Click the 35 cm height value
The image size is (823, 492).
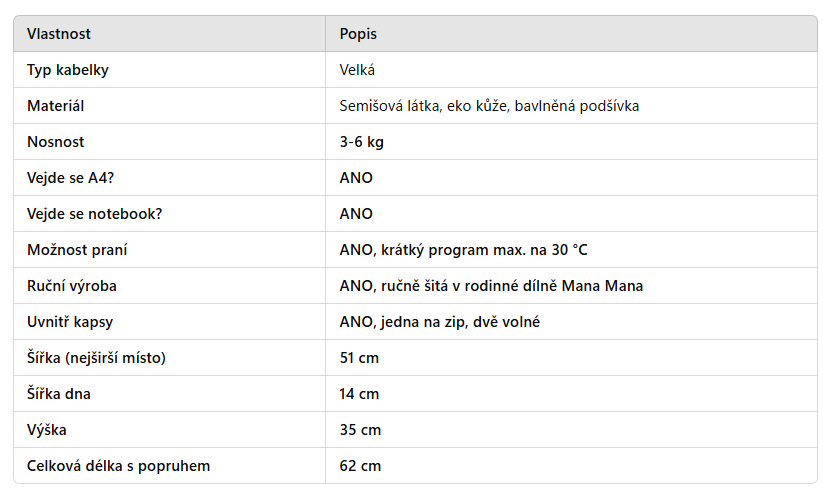pos(360,430)
